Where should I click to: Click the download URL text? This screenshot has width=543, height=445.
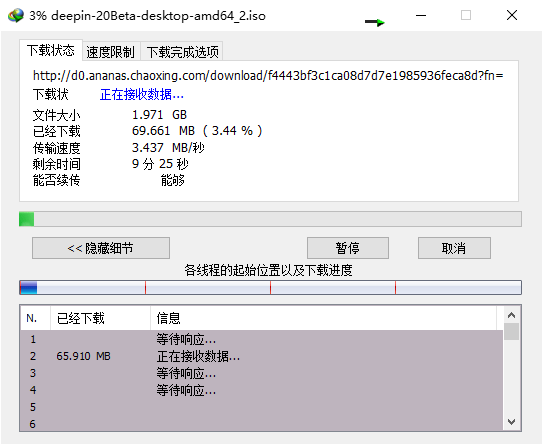click(268, 75)
